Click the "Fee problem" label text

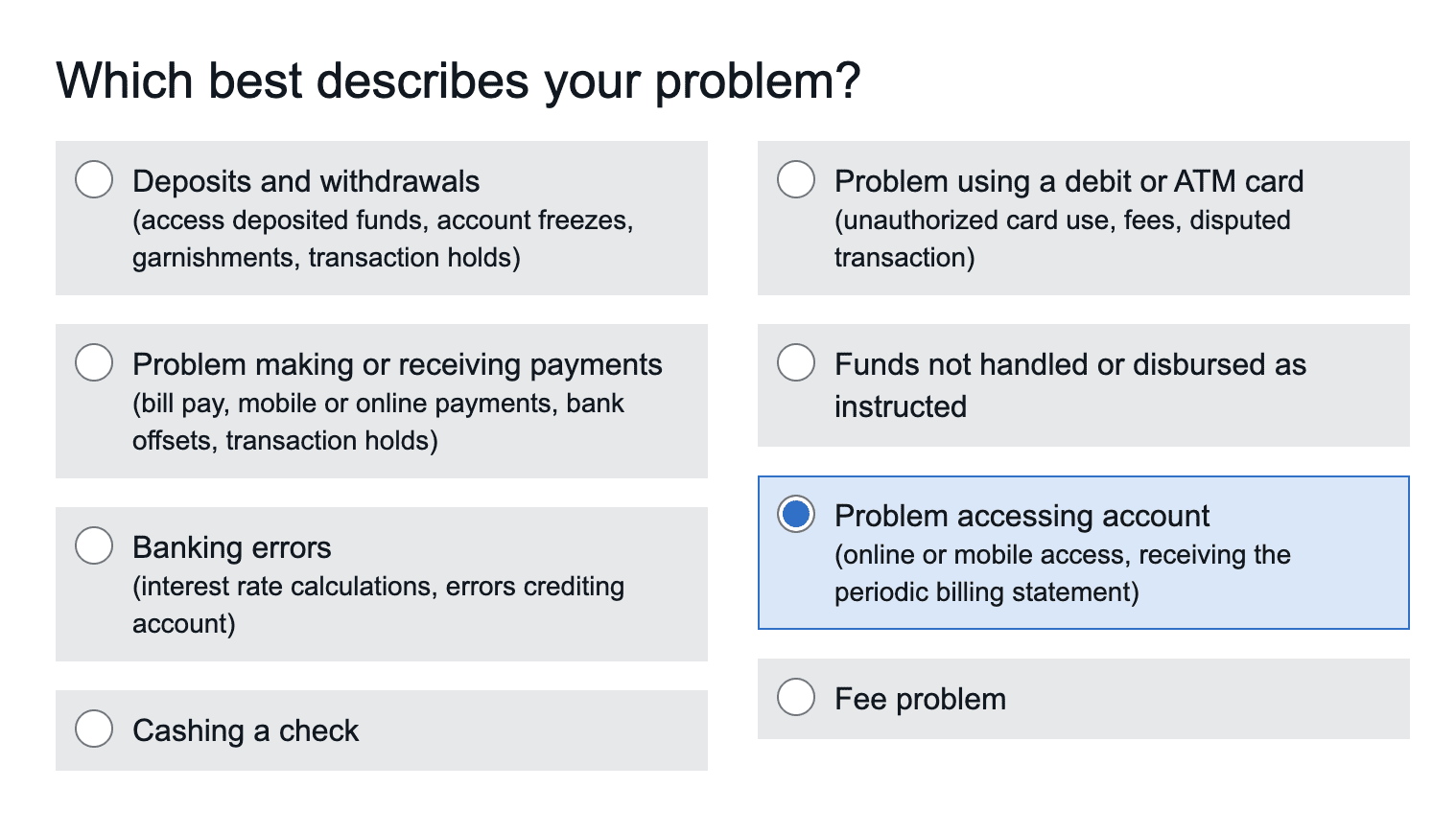(x=920, y=699)
